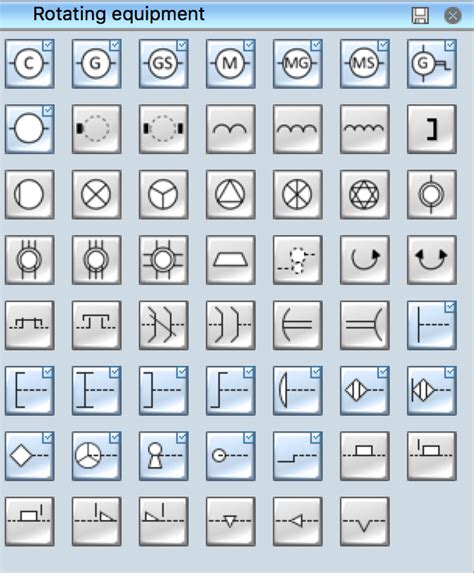
Task: Pick the solid step line with dashed line
Action: pos(298,456)
